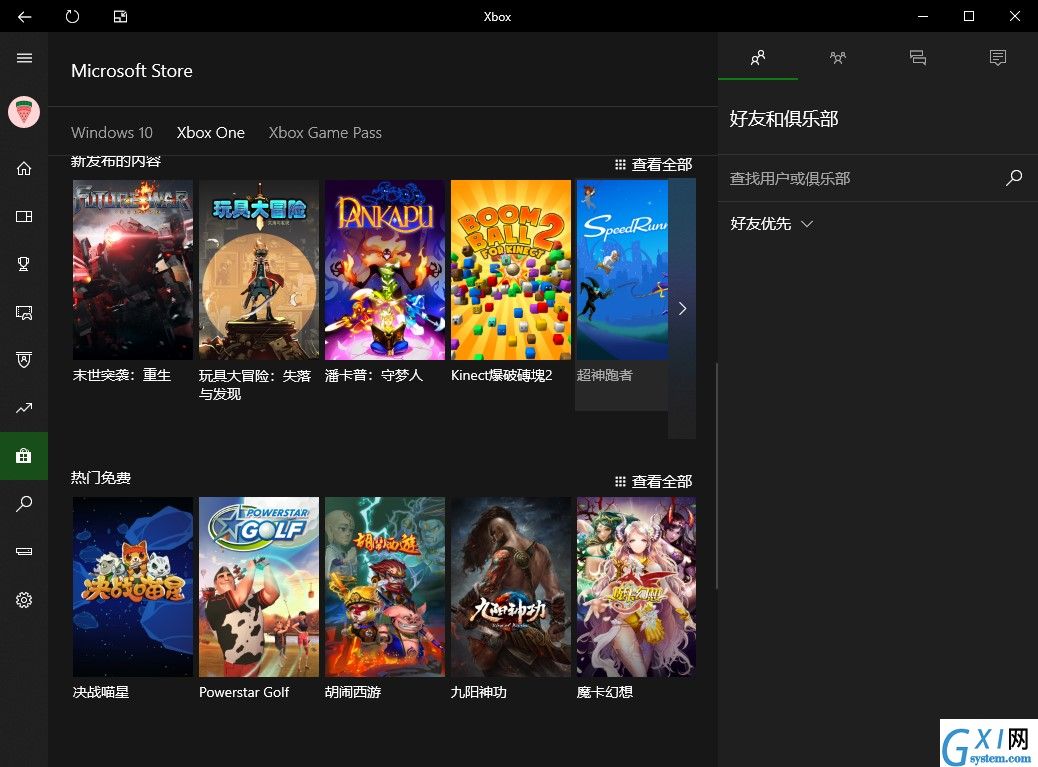Click the Powerstar Golf title text
The width and height of the screenshot is (1038, 767).
tap(244, 692)
